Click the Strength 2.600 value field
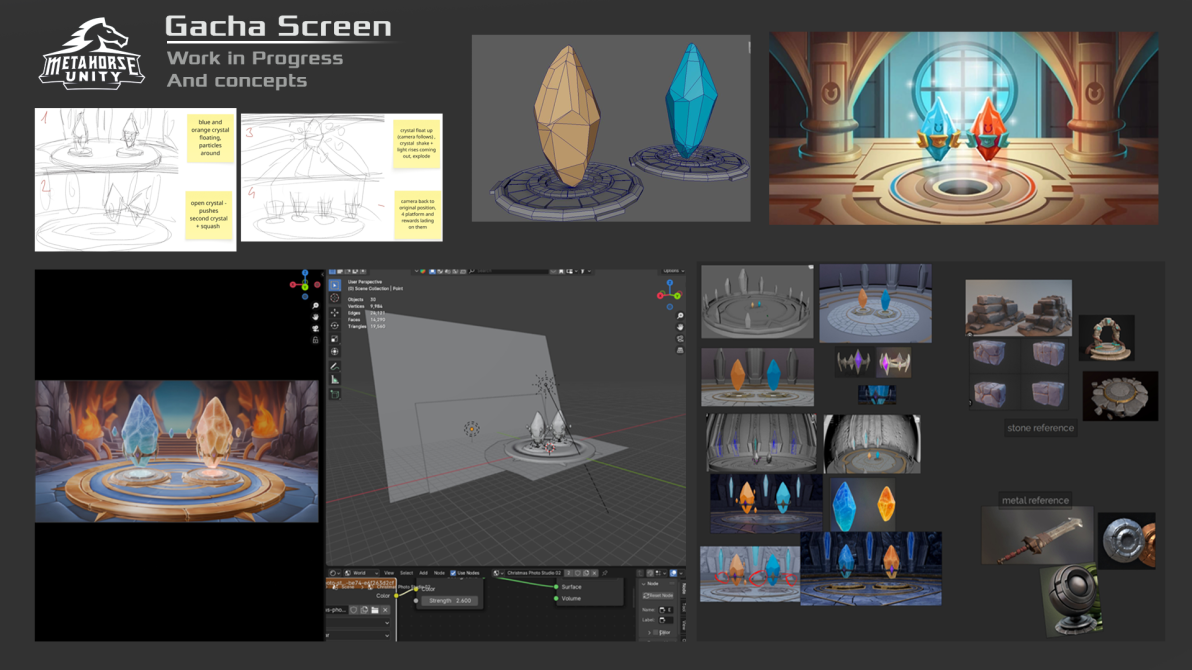Viewport: 1192px width, 670px height. click(449, 601)
